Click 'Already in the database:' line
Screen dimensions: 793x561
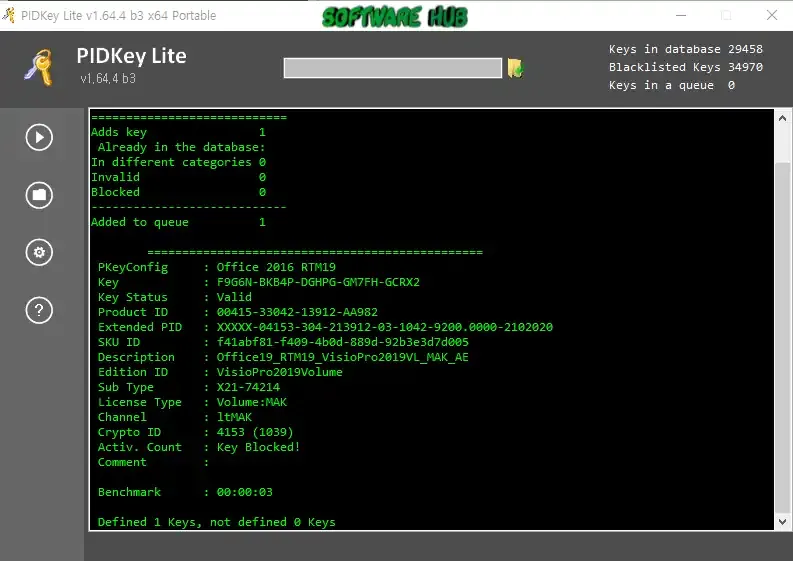(x=181, y=147)
